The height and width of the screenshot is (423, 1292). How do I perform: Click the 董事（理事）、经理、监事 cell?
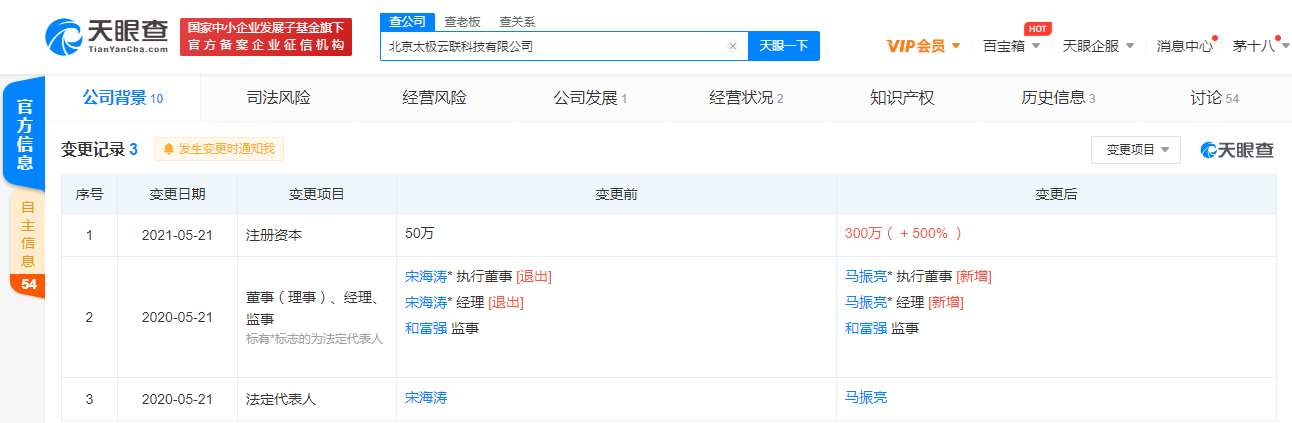click(317, 317)
